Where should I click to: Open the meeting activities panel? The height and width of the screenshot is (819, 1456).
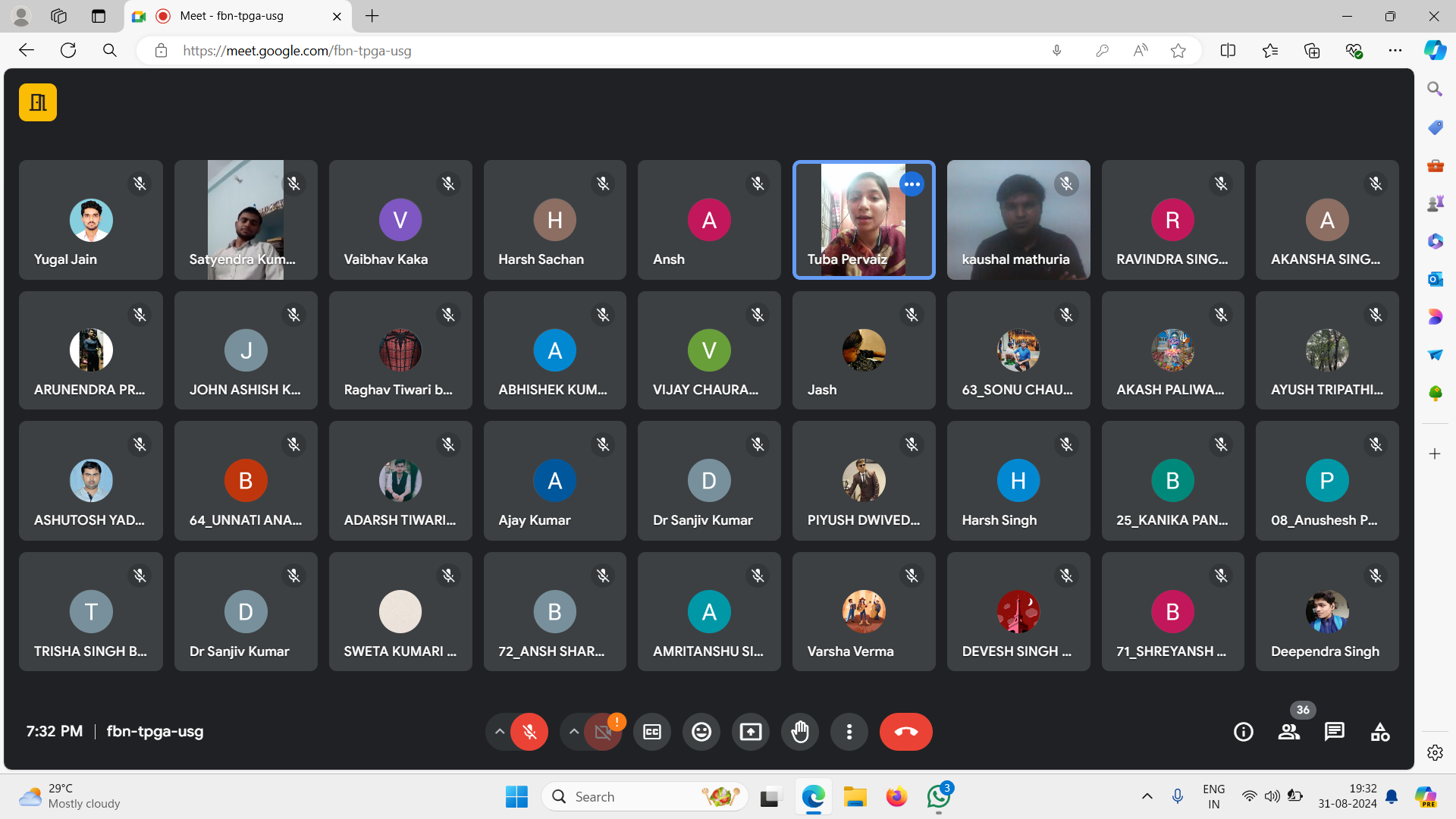pyautogui.click(x=1380, y=732)
